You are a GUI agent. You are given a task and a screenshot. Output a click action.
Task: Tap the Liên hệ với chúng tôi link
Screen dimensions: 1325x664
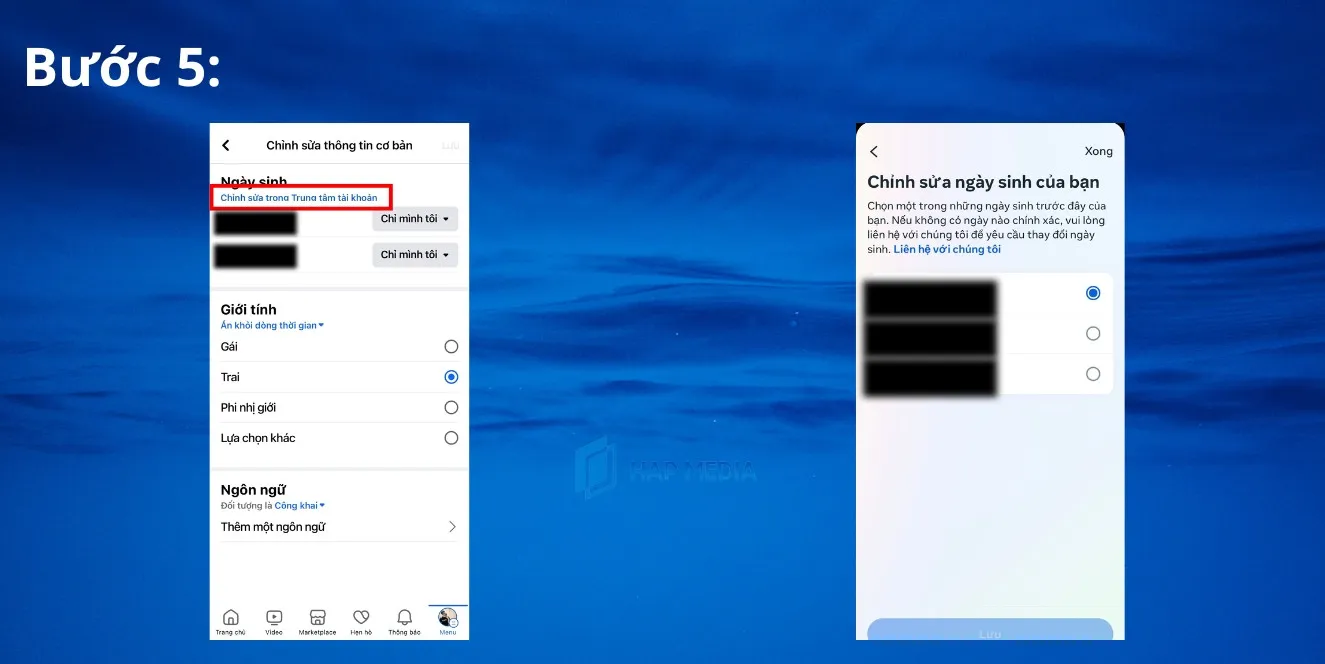(946, 248)
